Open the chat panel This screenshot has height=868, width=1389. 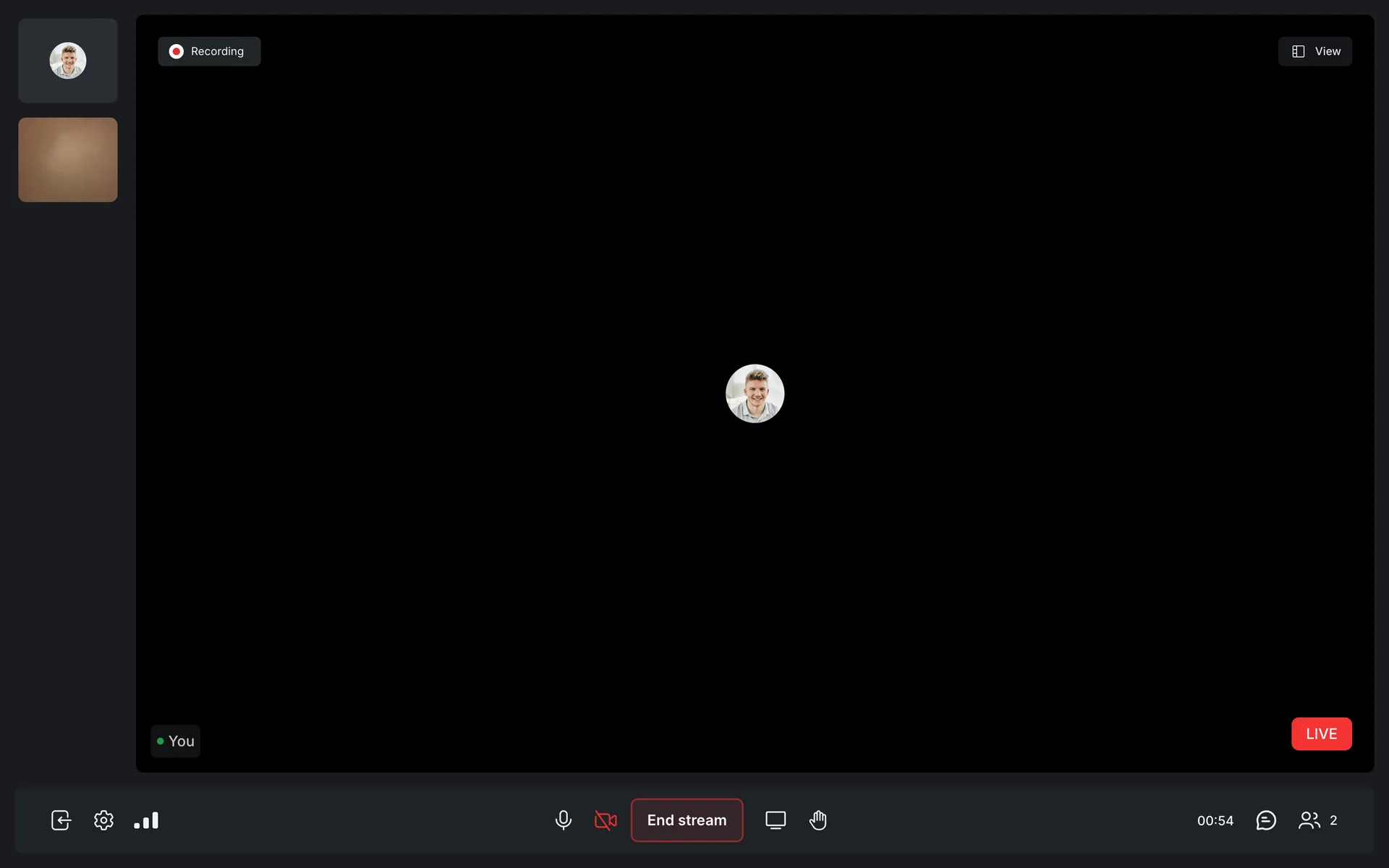point(1266,820)
